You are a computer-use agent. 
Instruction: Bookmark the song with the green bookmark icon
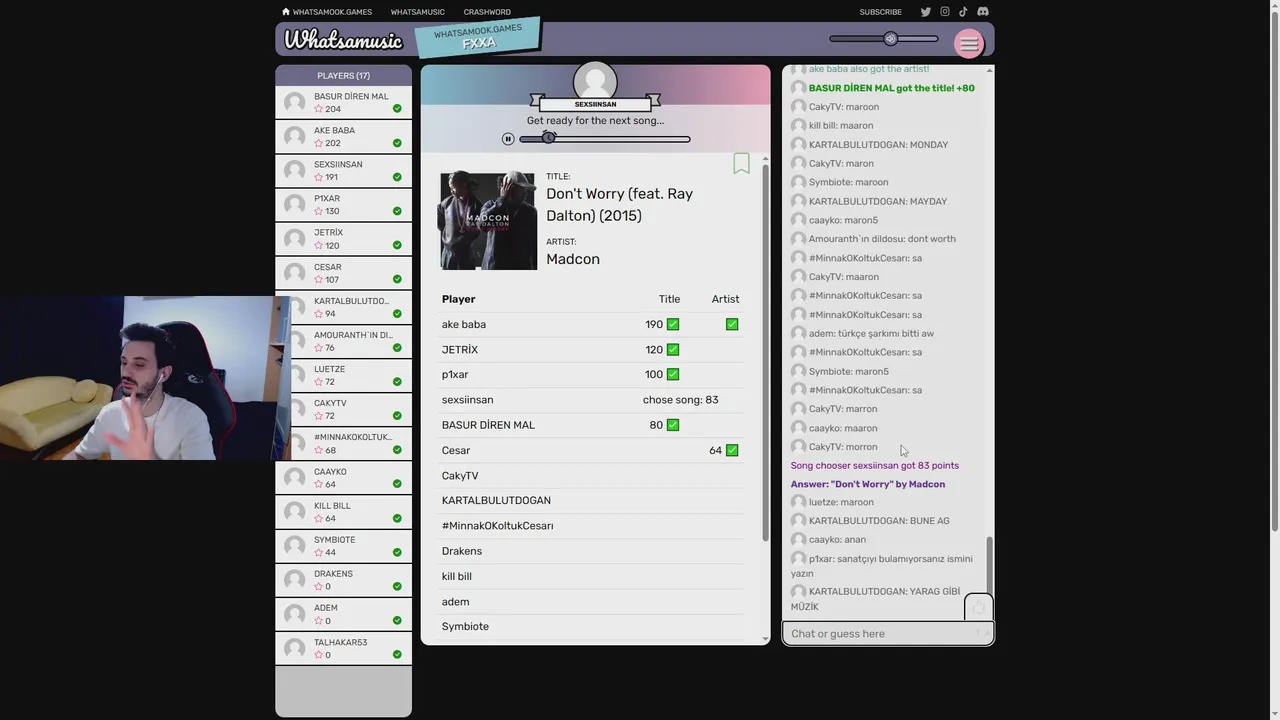(741, 163)
